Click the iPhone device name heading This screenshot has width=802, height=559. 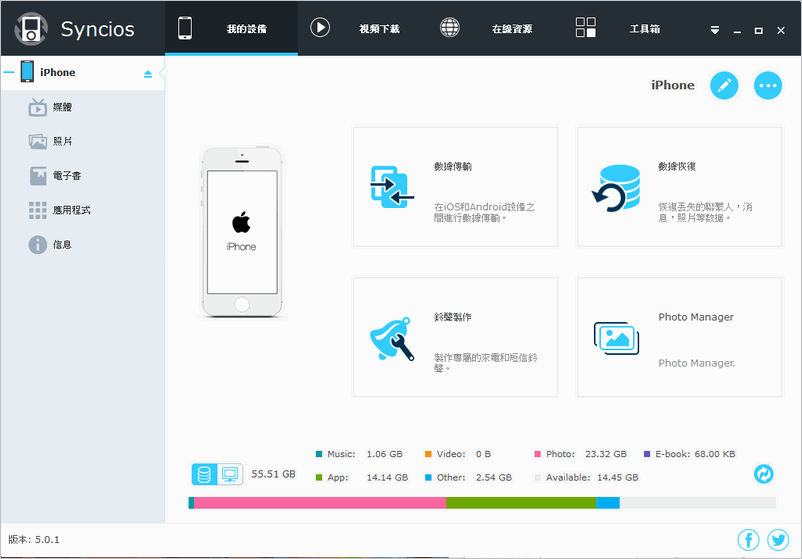673,85
